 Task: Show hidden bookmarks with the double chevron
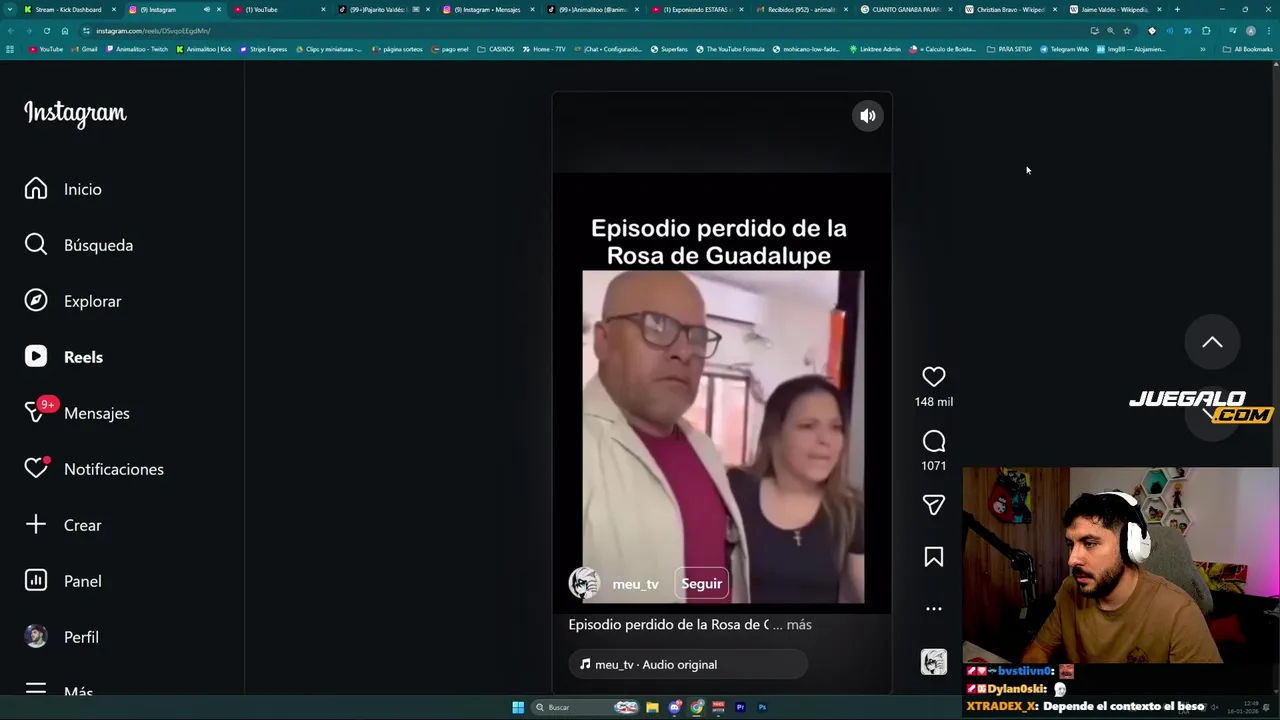click(x=1203, y=49)
